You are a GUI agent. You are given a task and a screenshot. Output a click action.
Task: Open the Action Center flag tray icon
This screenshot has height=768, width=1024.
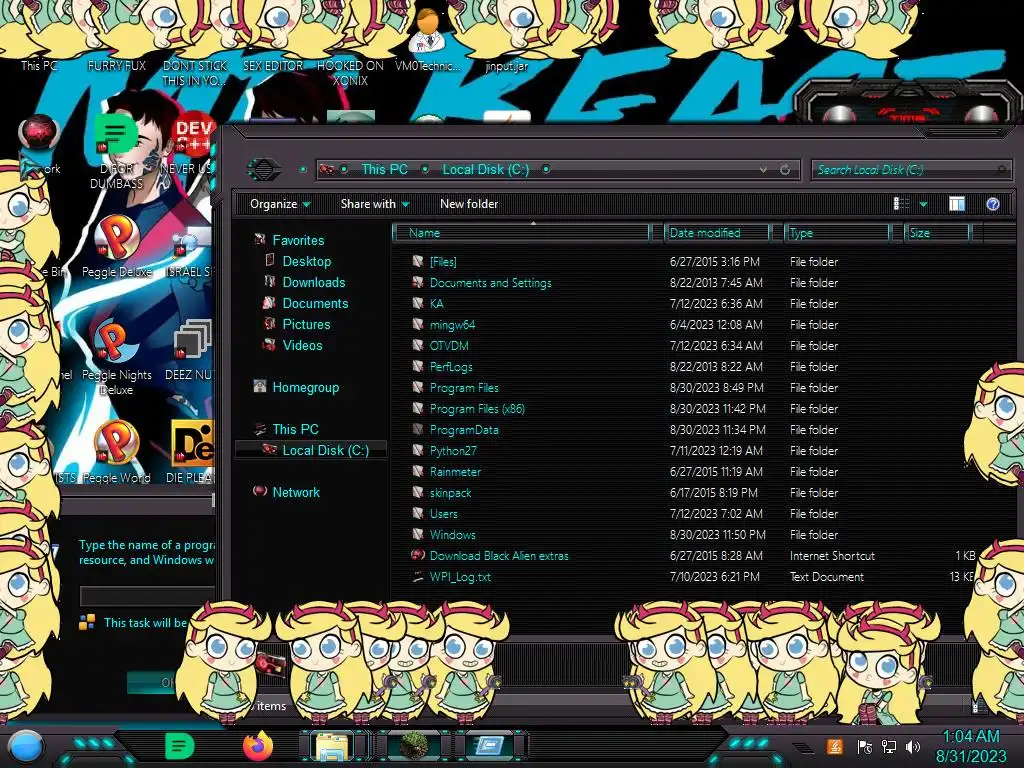click(865, 746)
